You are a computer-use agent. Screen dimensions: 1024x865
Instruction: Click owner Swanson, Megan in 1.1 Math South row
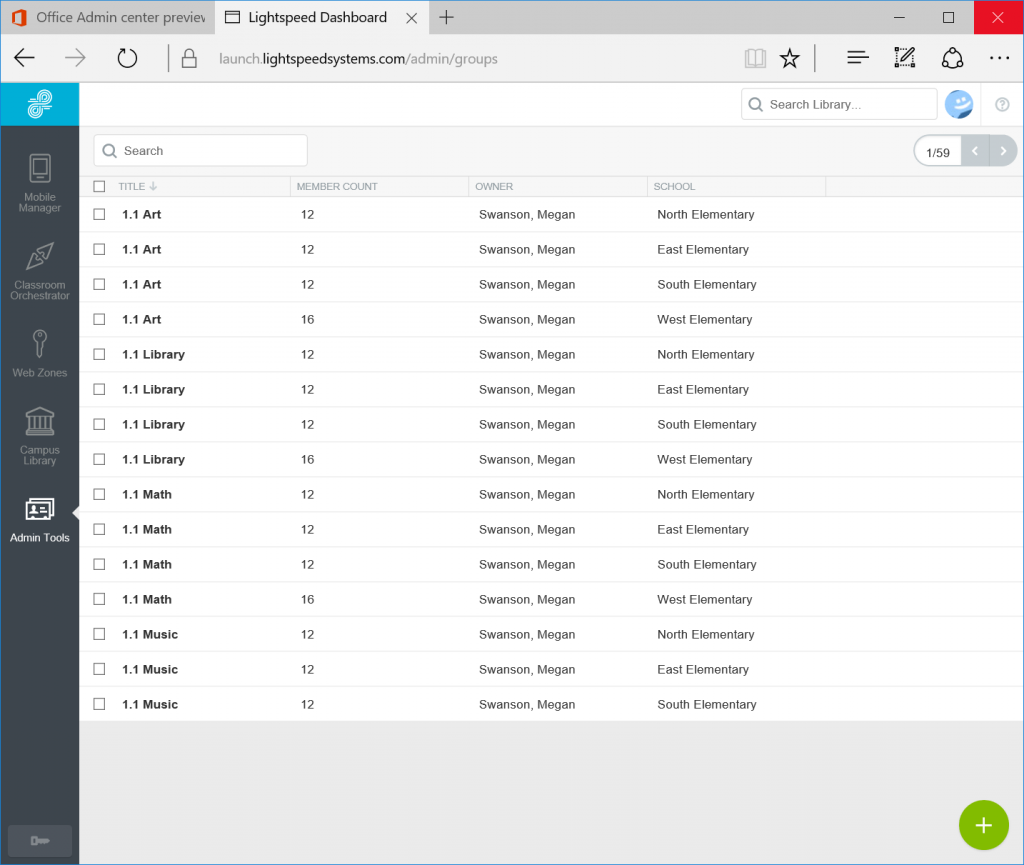(x=527, y=565)
